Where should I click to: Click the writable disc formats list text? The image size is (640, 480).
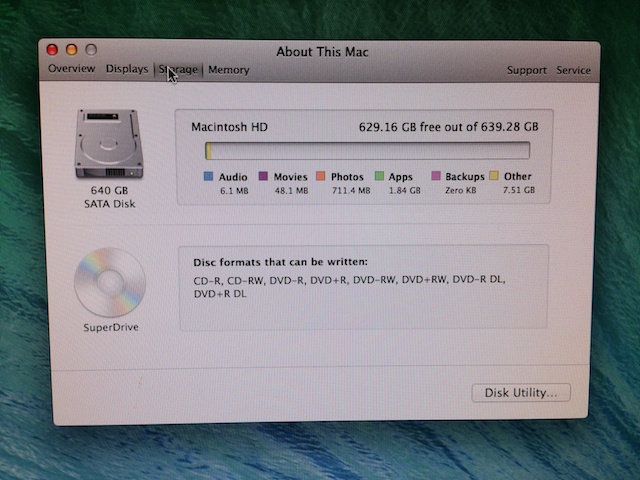pos(350,287)
